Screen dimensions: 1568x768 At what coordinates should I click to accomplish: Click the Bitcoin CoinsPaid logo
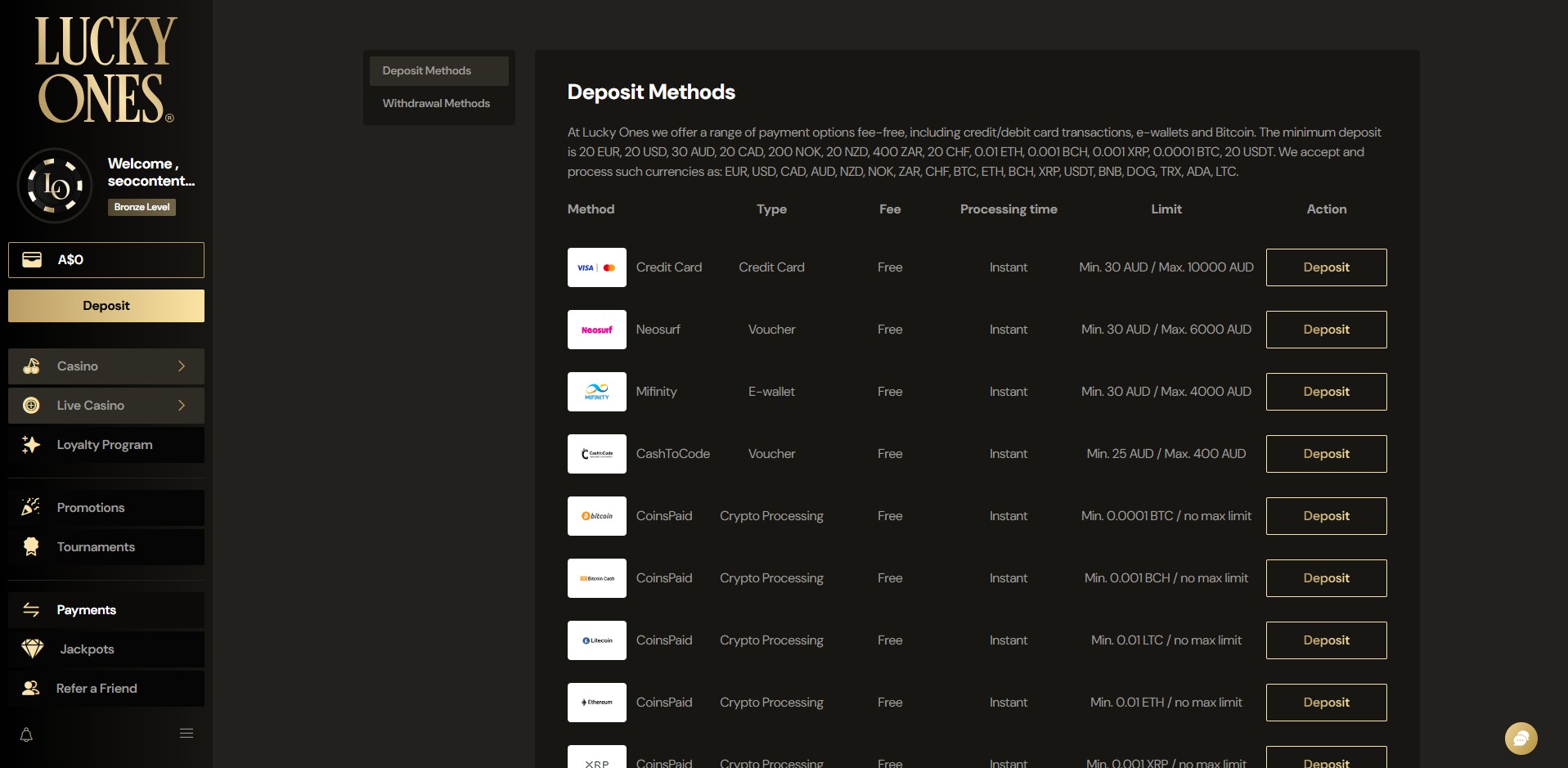(x=596, y=516)
